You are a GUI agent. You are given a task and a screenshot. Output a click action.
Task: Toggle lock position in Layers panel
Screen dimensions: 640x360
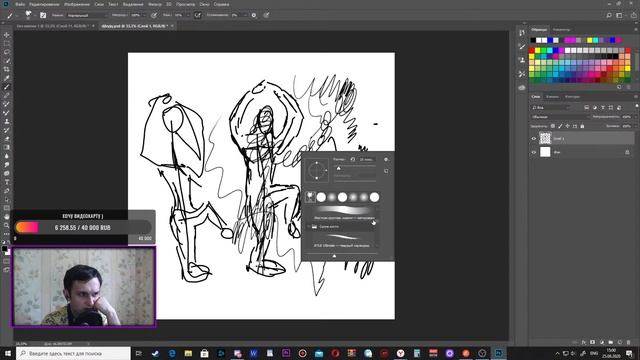pos(567,126)
